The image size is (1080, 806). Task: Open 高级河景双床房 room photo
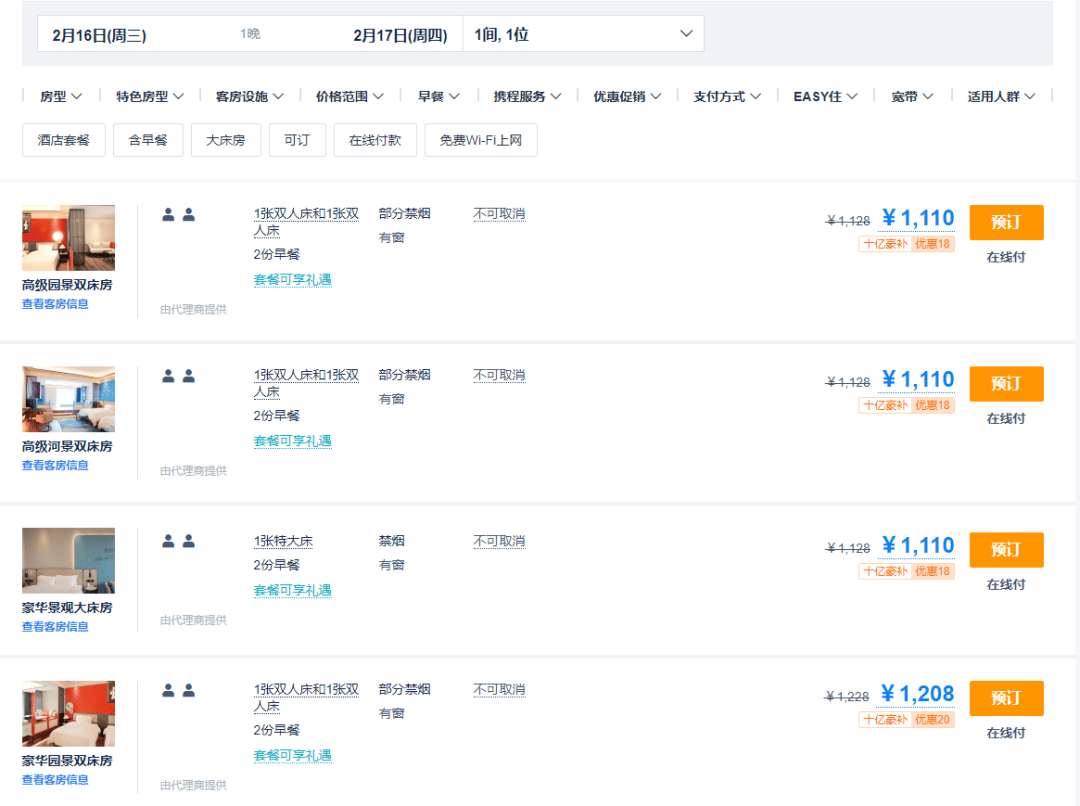[68, 400]
